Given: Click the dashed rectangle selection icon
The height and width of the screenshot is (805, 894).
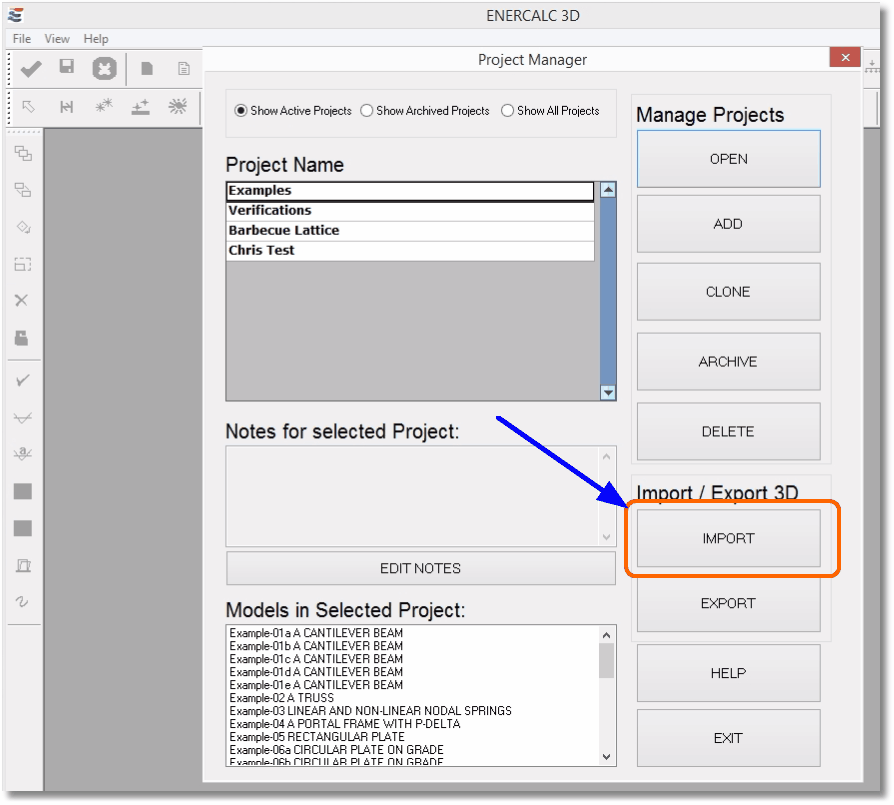Looking at the screenshot, I should click(x=22, y=264).
